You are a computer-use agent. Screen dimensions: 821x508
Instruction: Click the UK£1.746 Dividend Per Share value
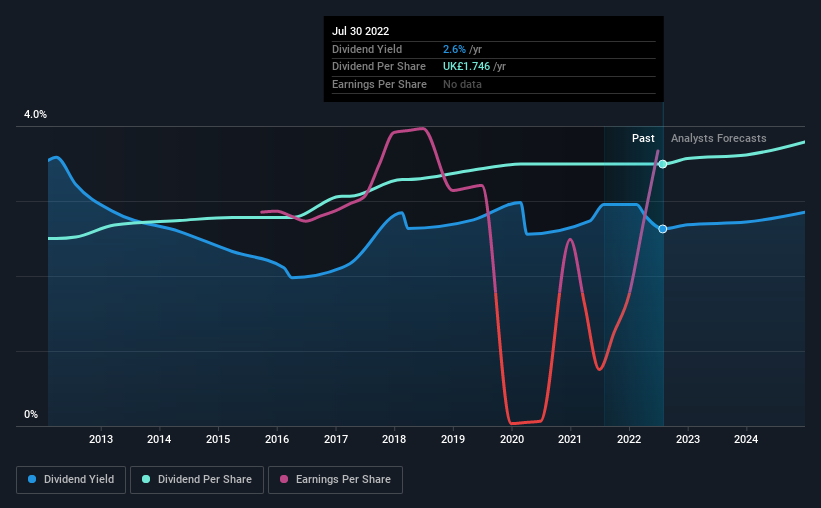(x=466, y=67)
